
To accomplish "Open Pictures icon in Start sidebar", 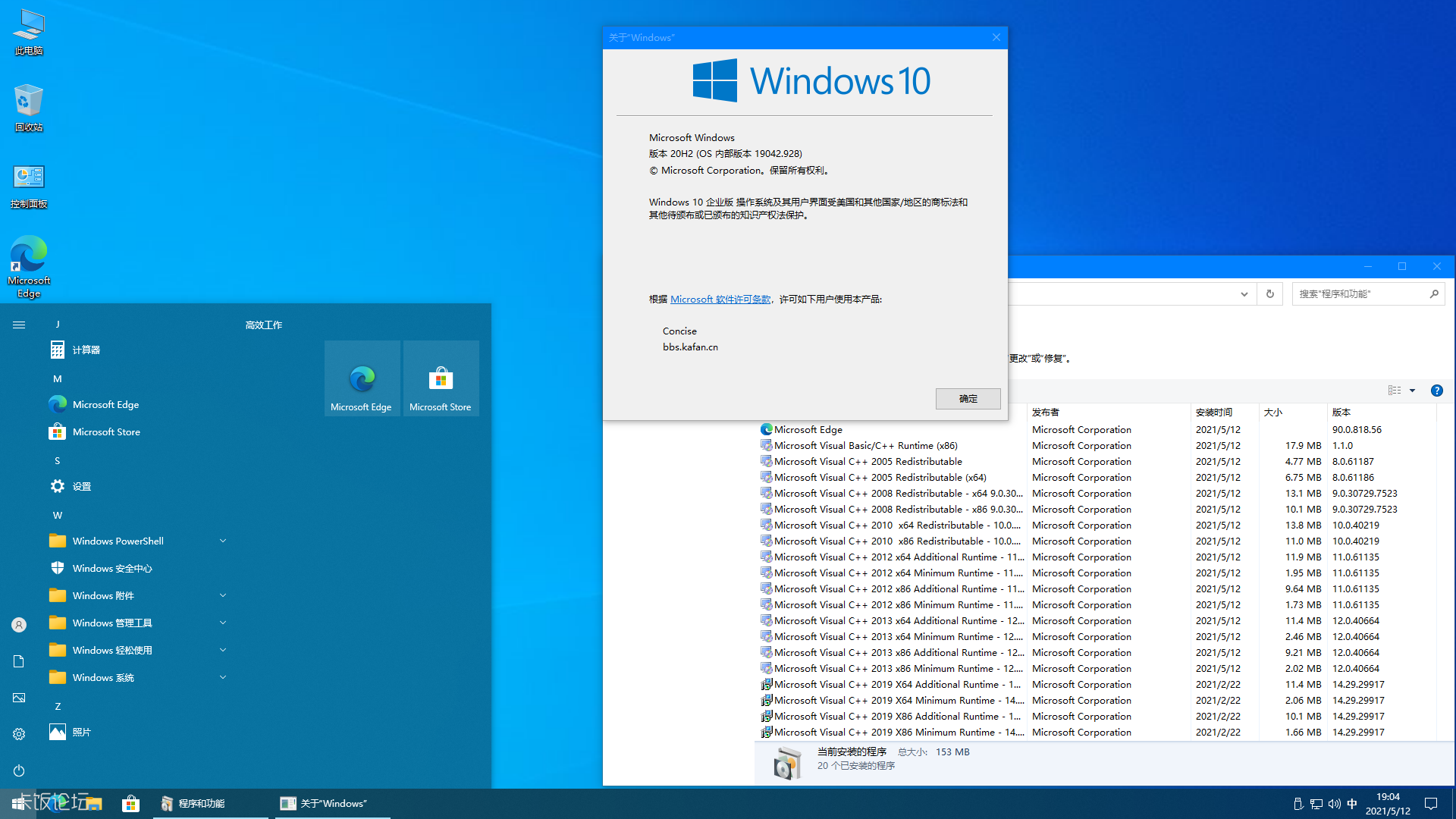I will [19, 698].
